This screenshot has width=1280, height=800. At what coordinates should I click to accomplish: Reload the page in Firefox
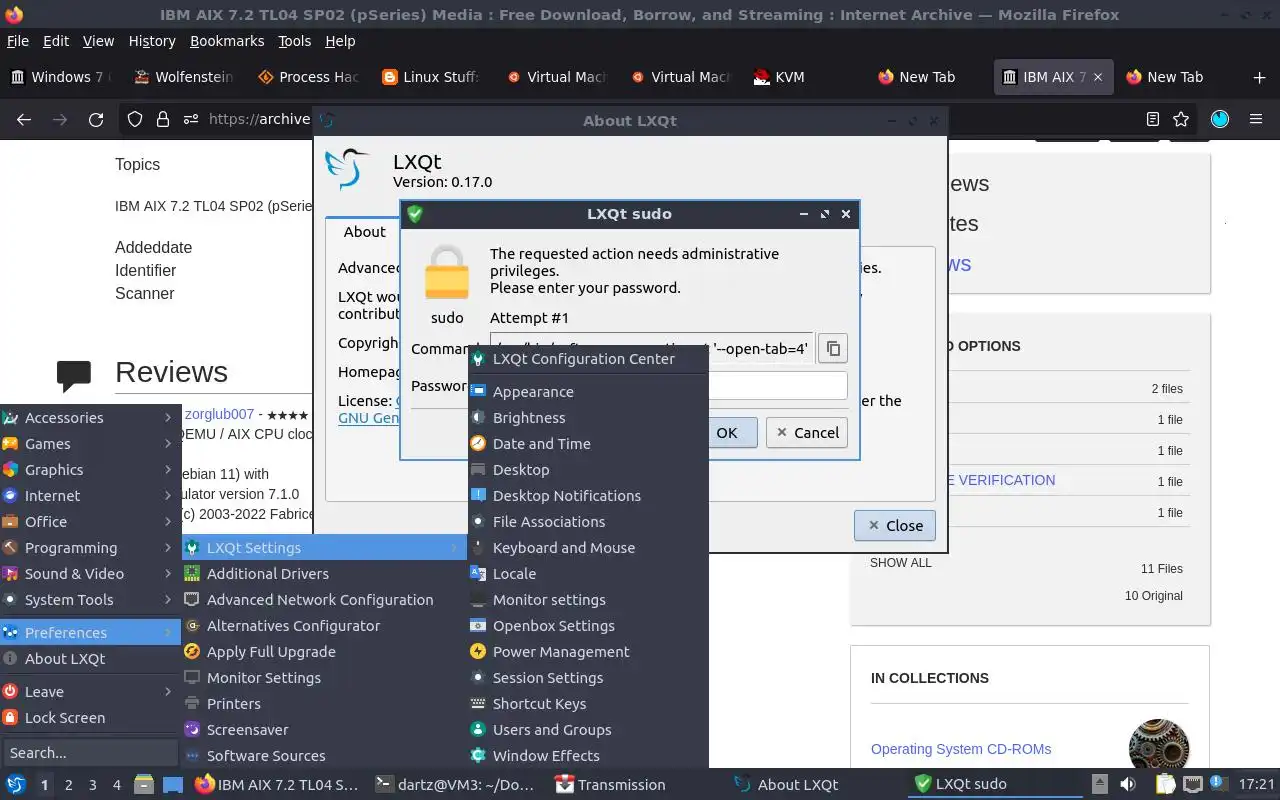[96, 119]
